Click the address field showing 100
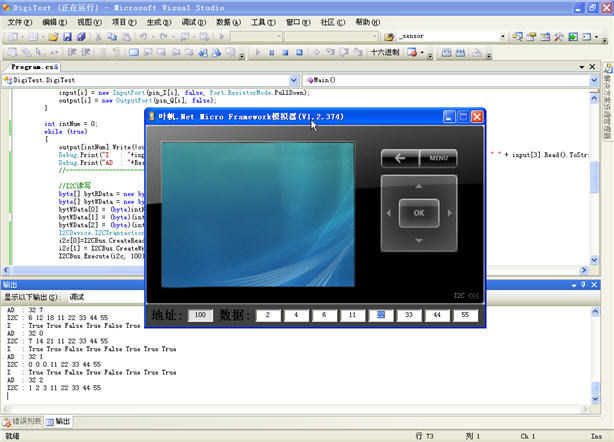Viewport: 614px width, 442px height. coord(200,315)
